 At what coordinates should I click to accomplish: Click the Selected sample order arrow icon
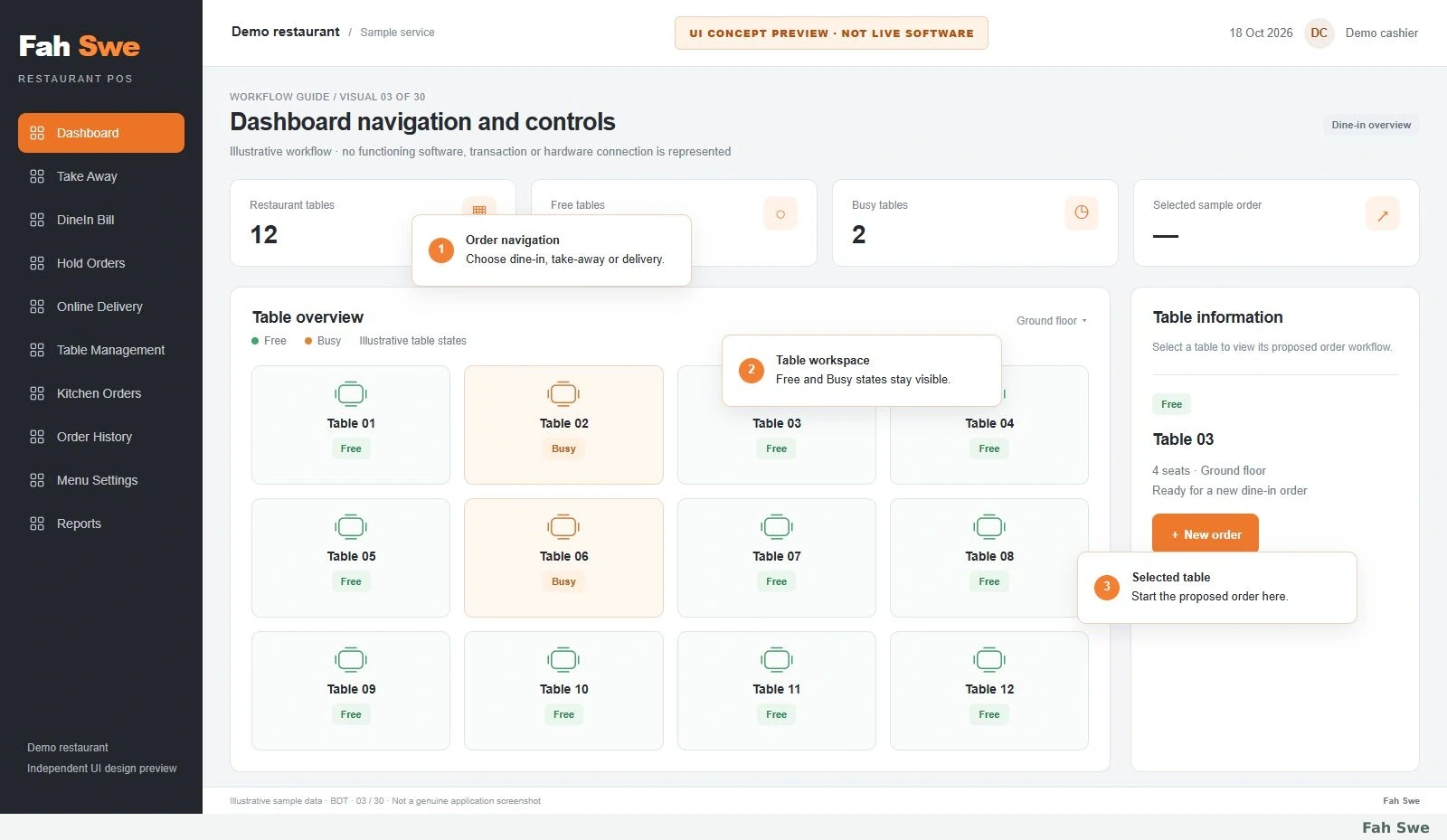[x=1383, y=214]
